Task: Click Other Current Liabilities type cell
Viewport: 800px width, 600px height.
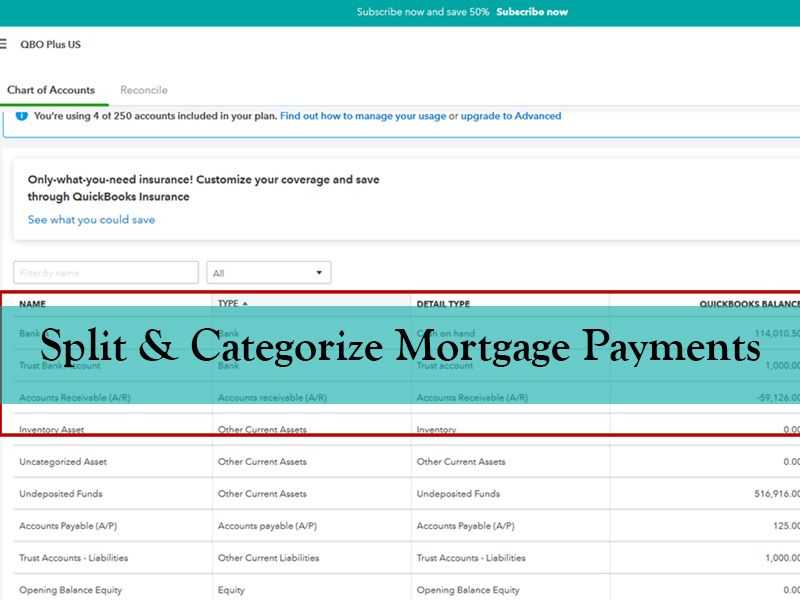Action: [268, 558]
